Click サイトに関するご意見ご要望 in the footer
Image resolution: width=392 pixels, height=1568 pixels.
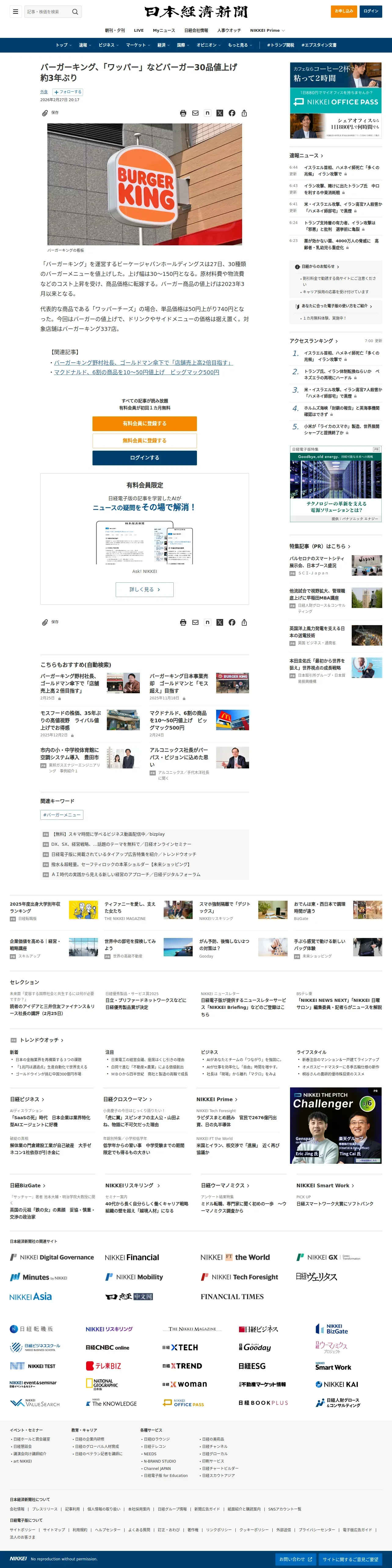pos(351,1559)
